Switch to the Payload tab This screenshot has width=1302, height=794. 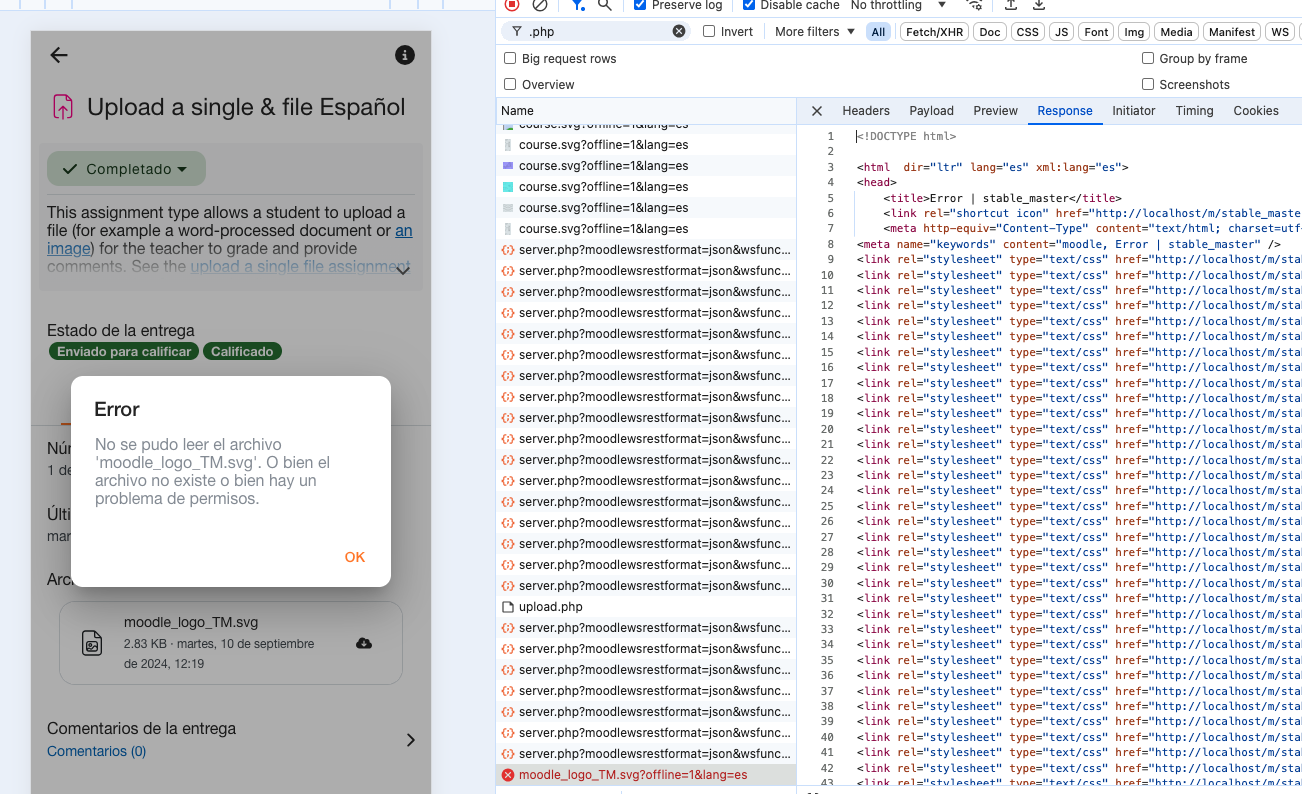931,111
